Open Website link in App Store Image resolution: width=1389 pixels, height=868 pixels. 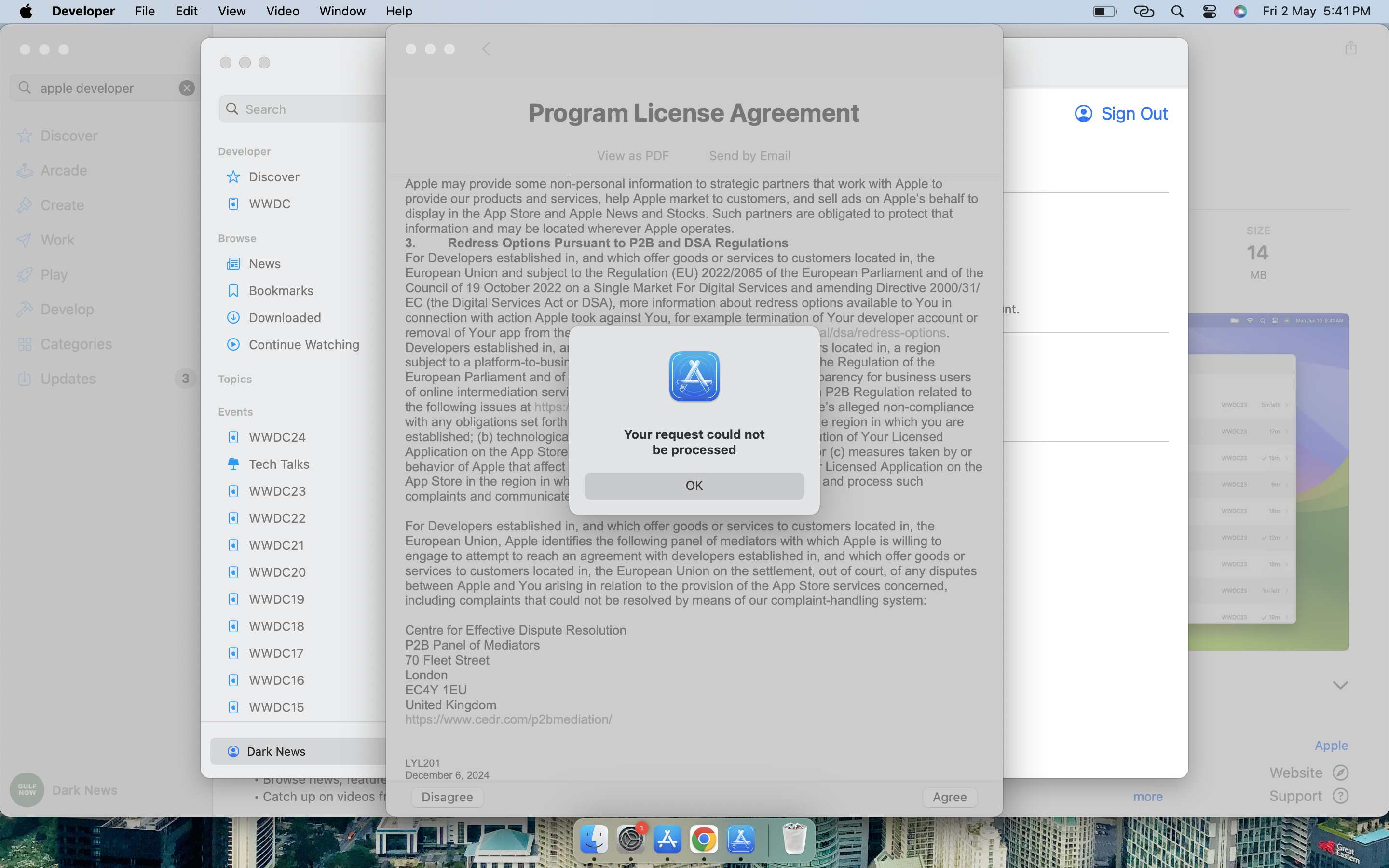[1308, 773]
